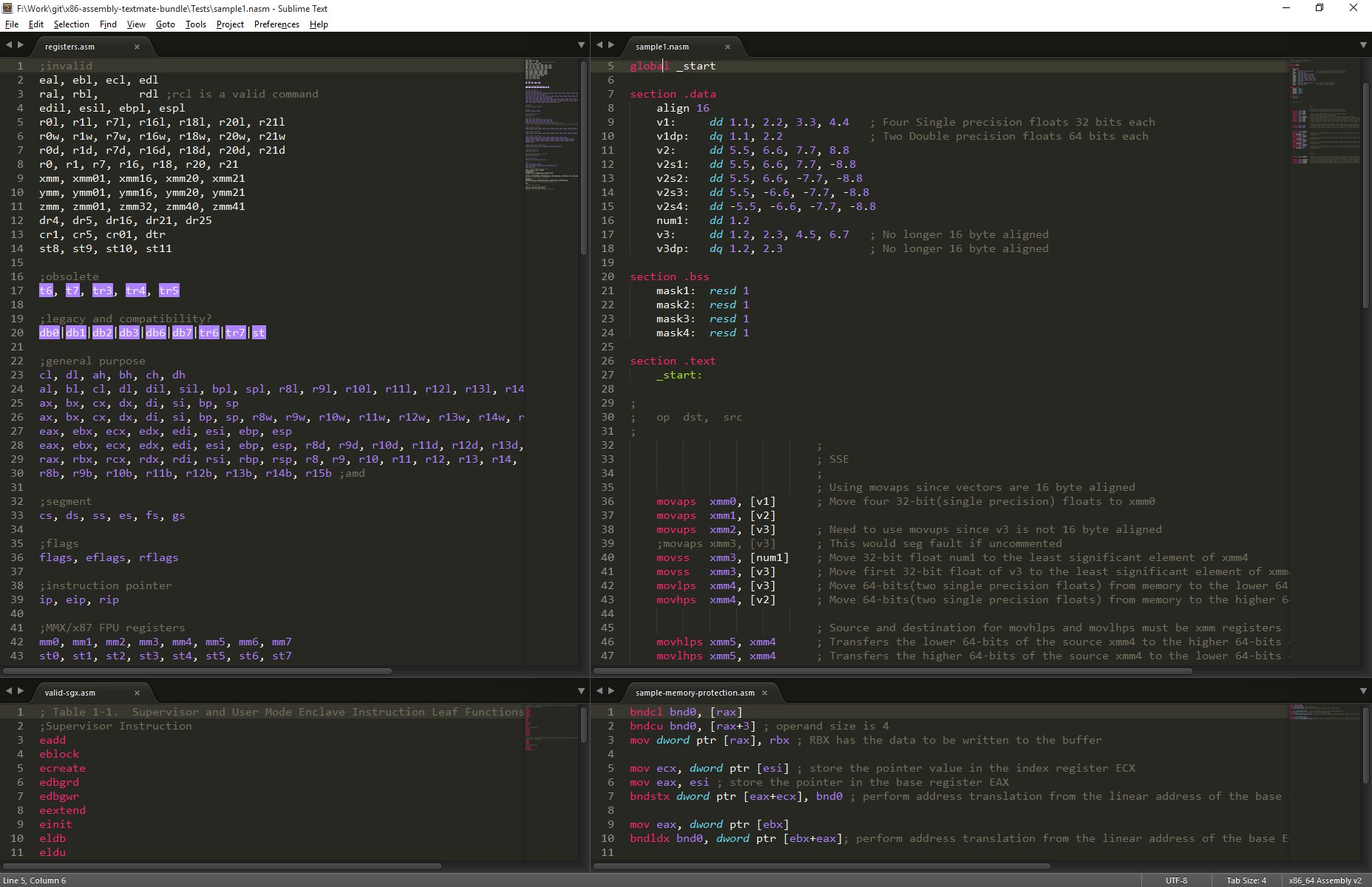Open the Preferences menu

pos(276,24)
